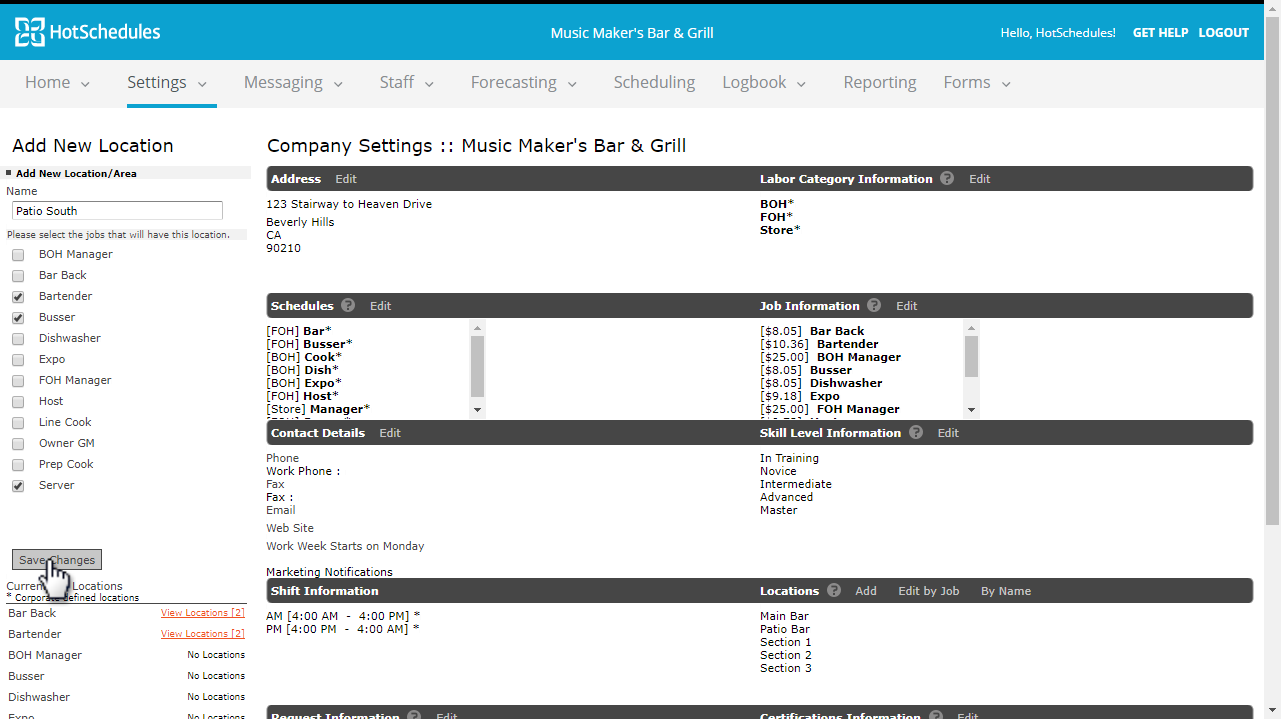
Task: Uncheck the Bartender job checkbox
Action: [18, 297]
